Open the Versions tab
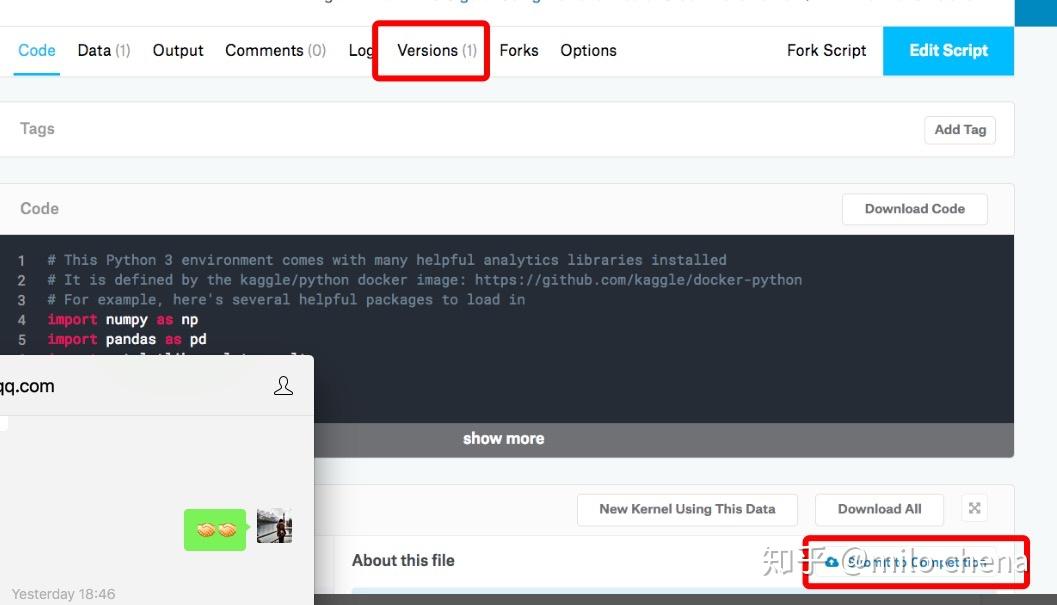This screenshot has height=605, width=1057. pyautogui.click(x=436, y=50)
